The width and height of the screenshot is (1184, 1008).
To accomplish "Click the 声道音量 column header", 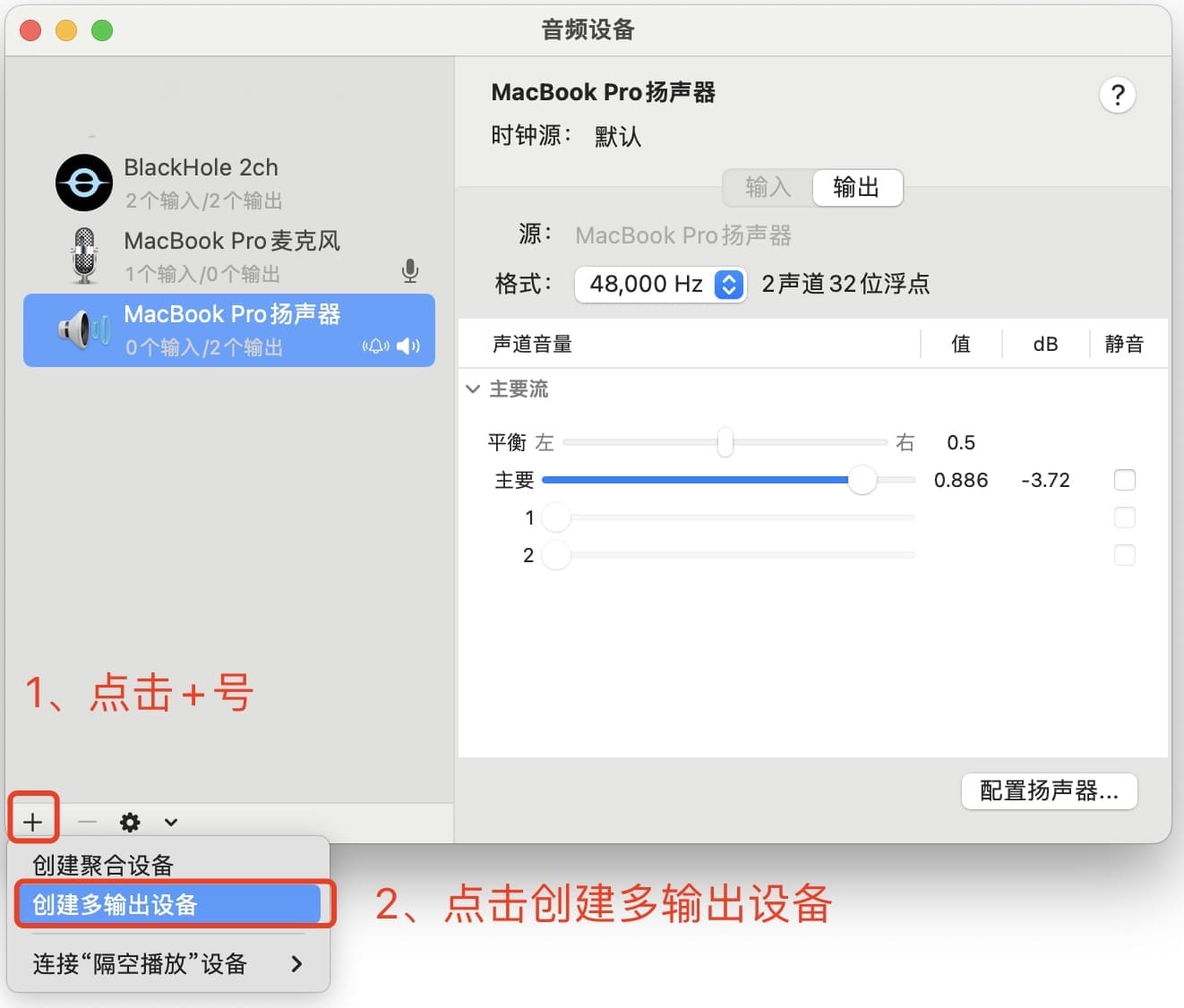I will (532, 344).
